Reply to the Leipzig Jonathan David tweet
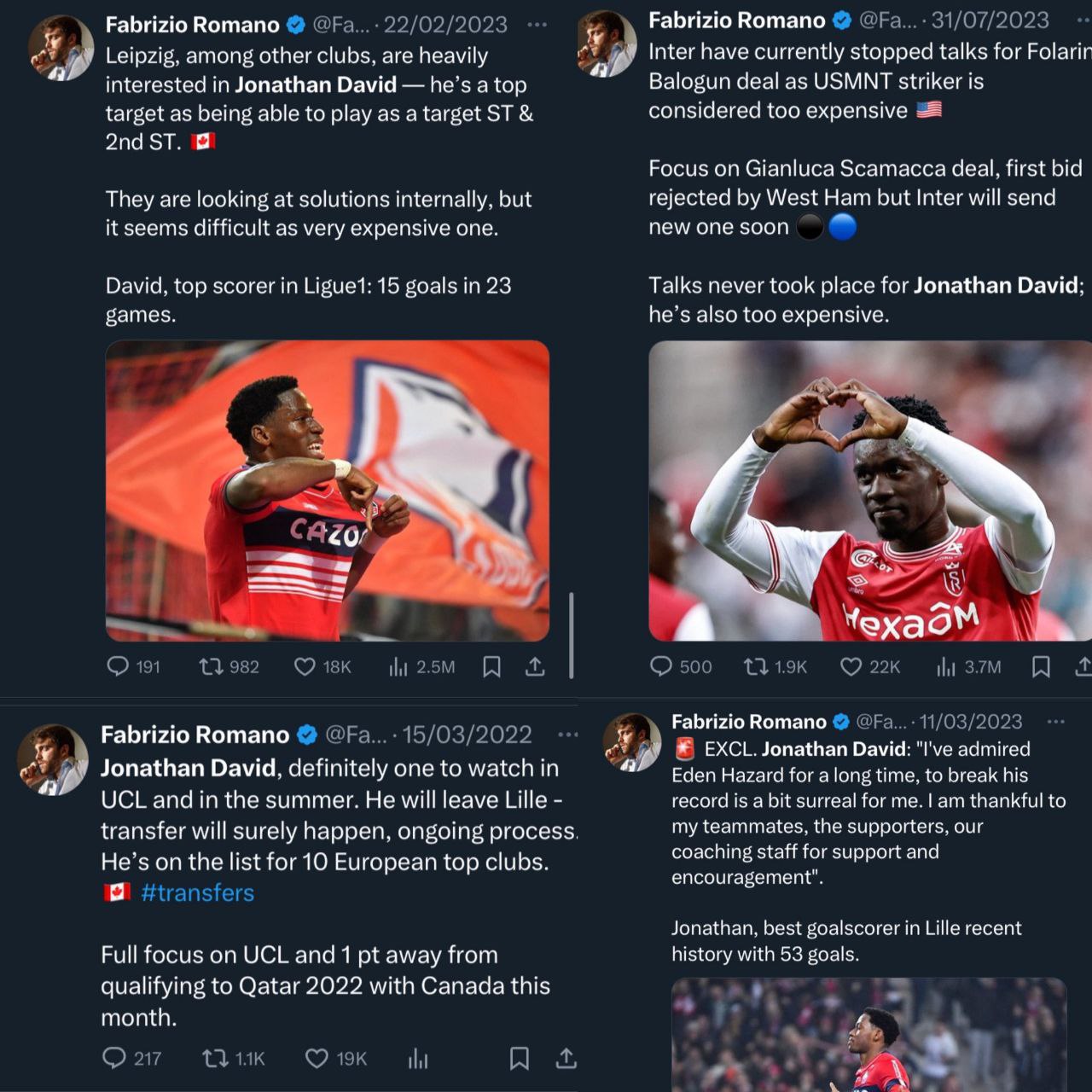This screenshot has width=1092, height=1092. click(118, 665)
